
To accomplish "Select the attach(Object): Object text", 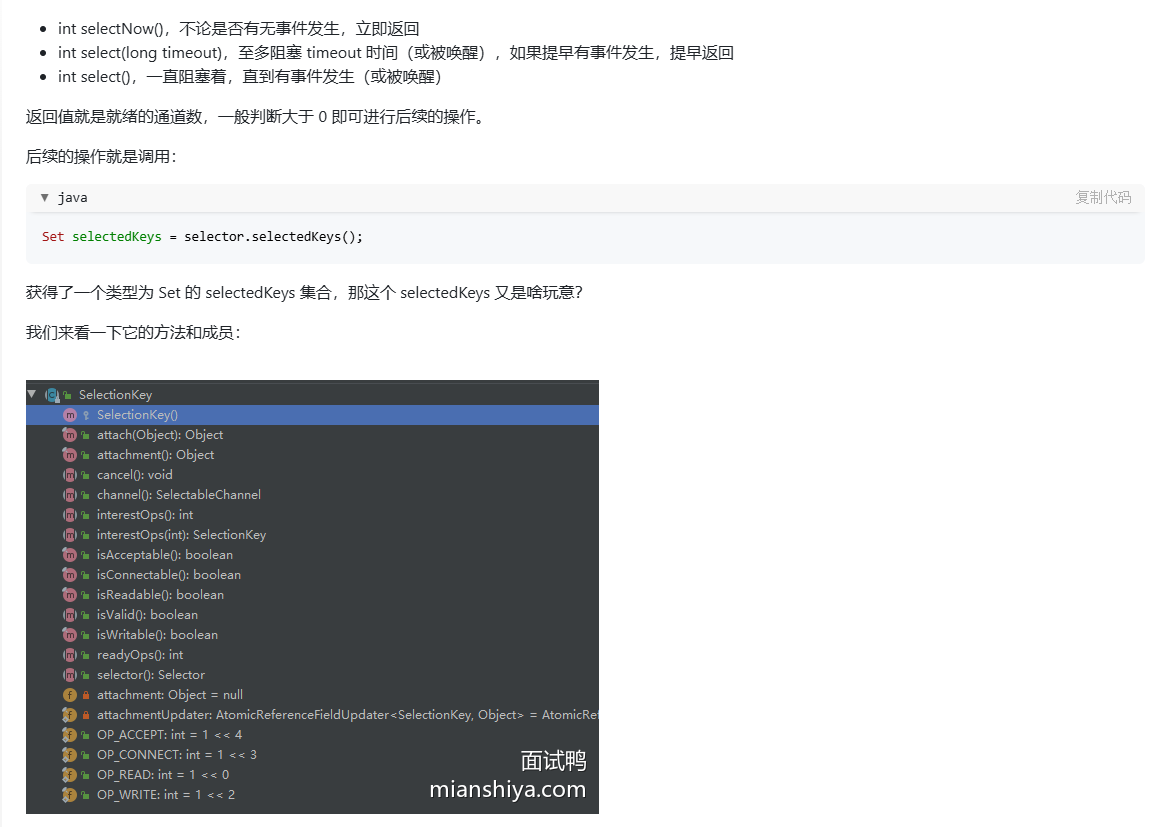I will click(159, 435).
